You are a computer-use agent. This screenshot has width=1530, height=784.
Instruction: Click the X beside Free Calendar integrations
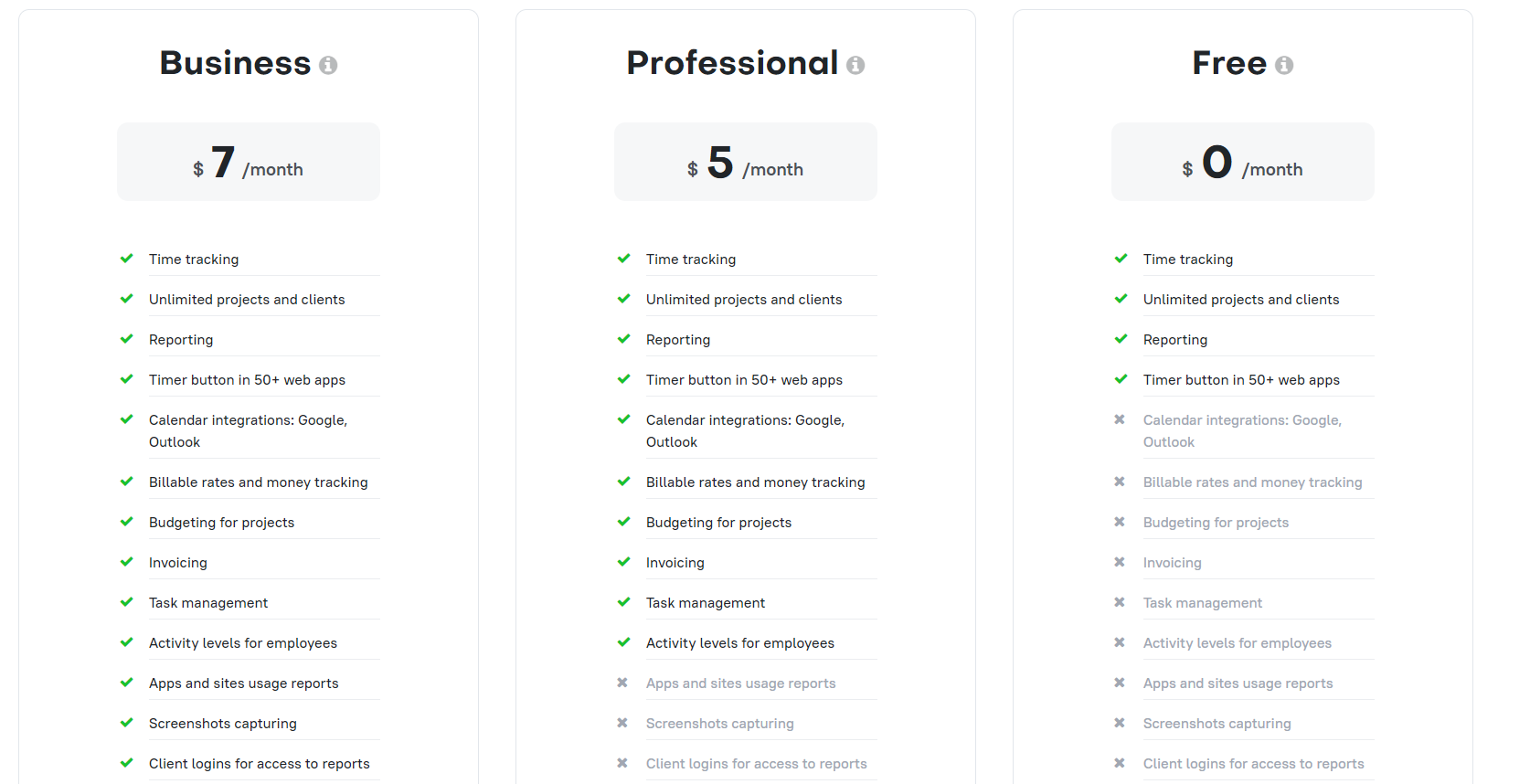click(1121, 419)
